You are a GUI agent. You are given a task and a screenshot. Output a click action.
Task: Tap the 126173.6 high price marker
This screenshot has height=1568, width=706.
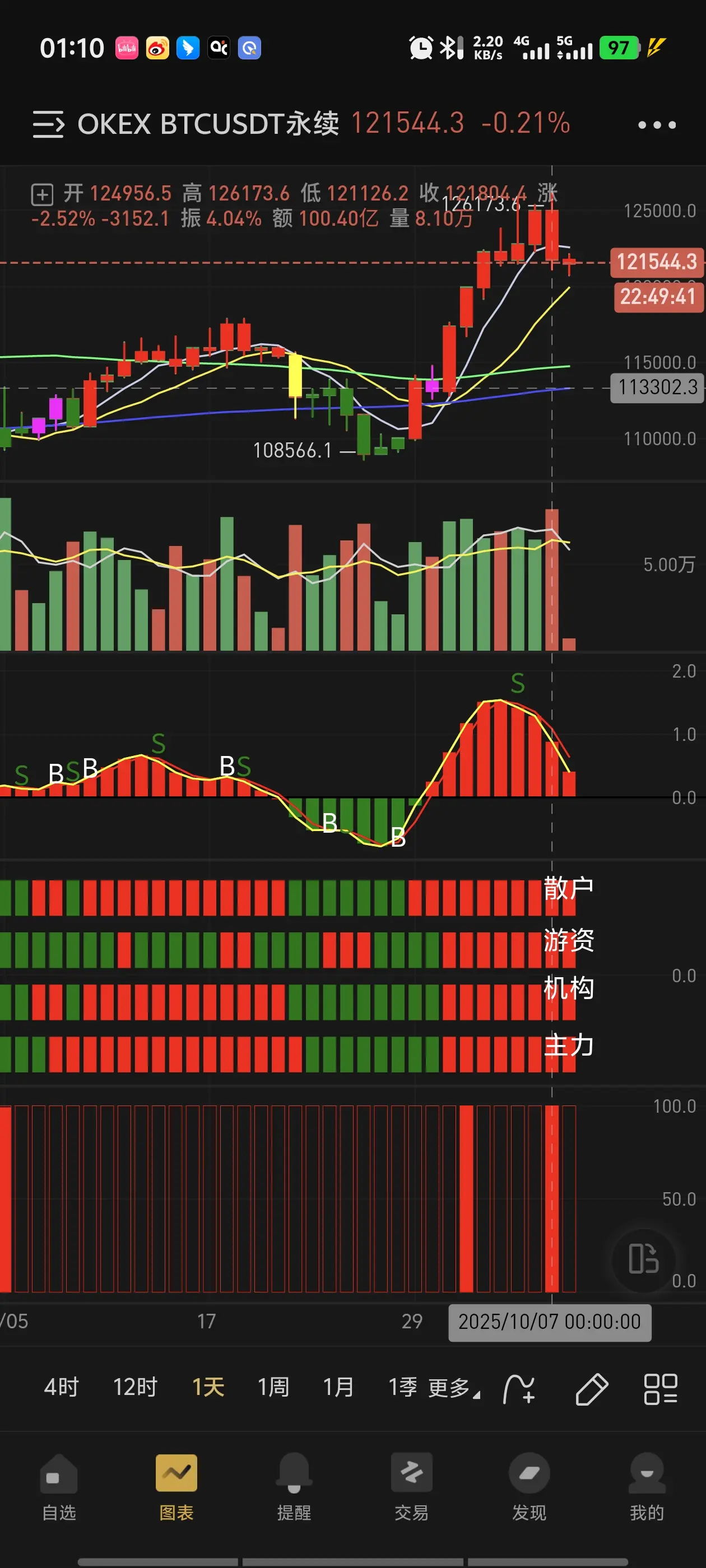pos(481,204)
